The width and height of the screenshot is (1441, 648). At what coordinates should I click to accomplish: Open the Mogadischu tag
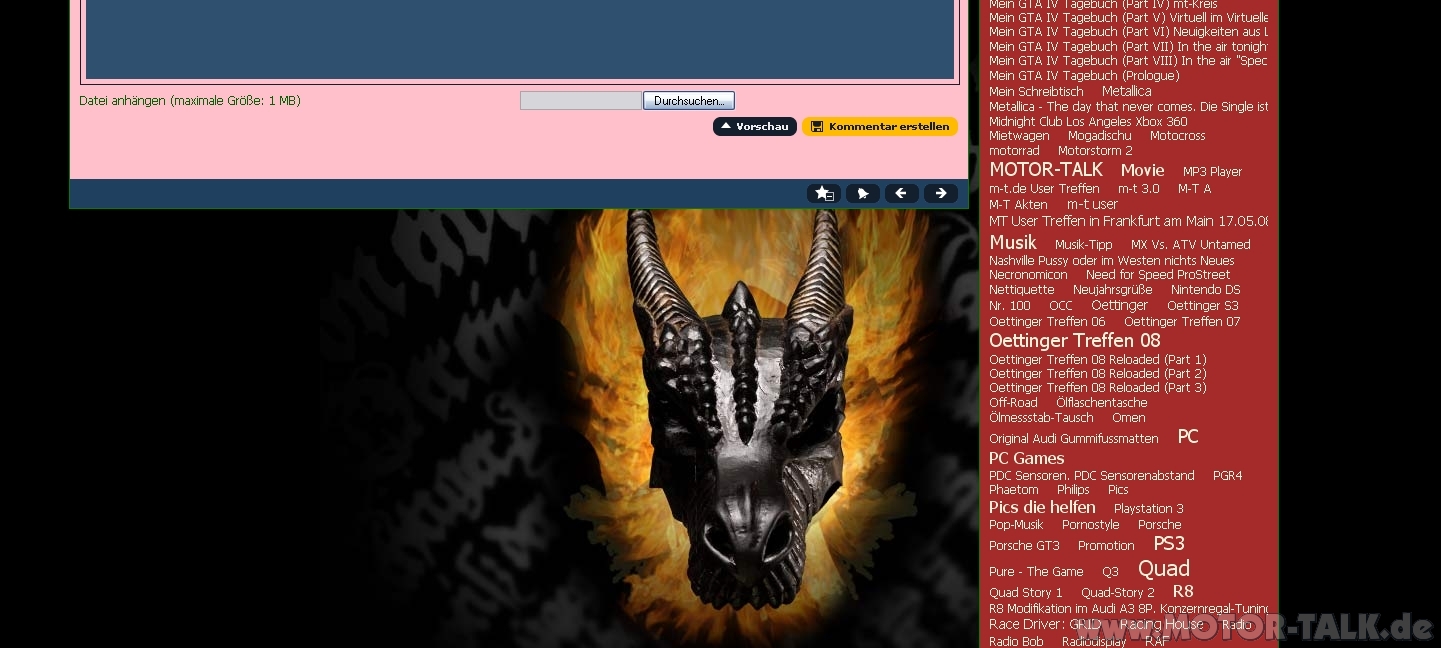coord(1100,136)
